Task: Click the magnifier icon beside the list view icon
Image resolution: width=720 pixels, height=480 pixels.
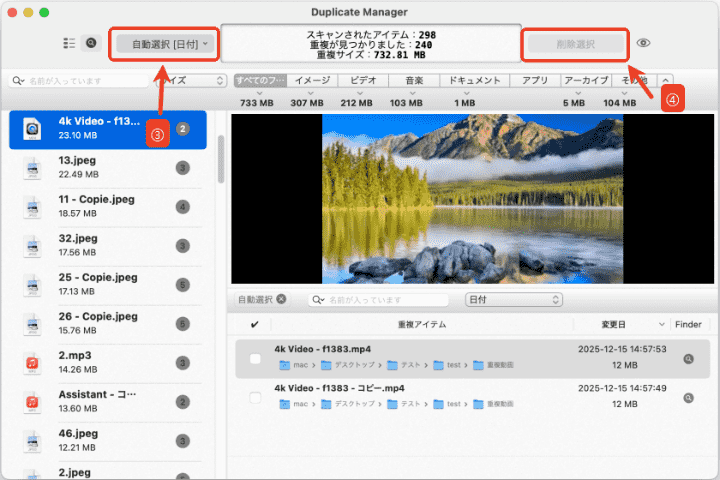Action: click(91, 43)
